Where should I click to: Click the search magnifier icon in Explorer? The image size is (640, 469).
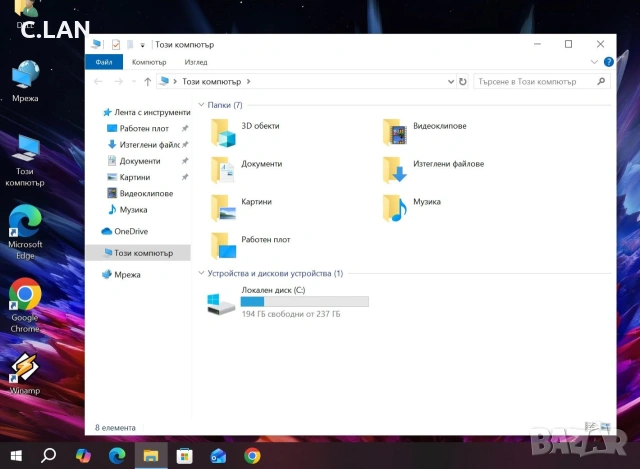pos(601,82)
